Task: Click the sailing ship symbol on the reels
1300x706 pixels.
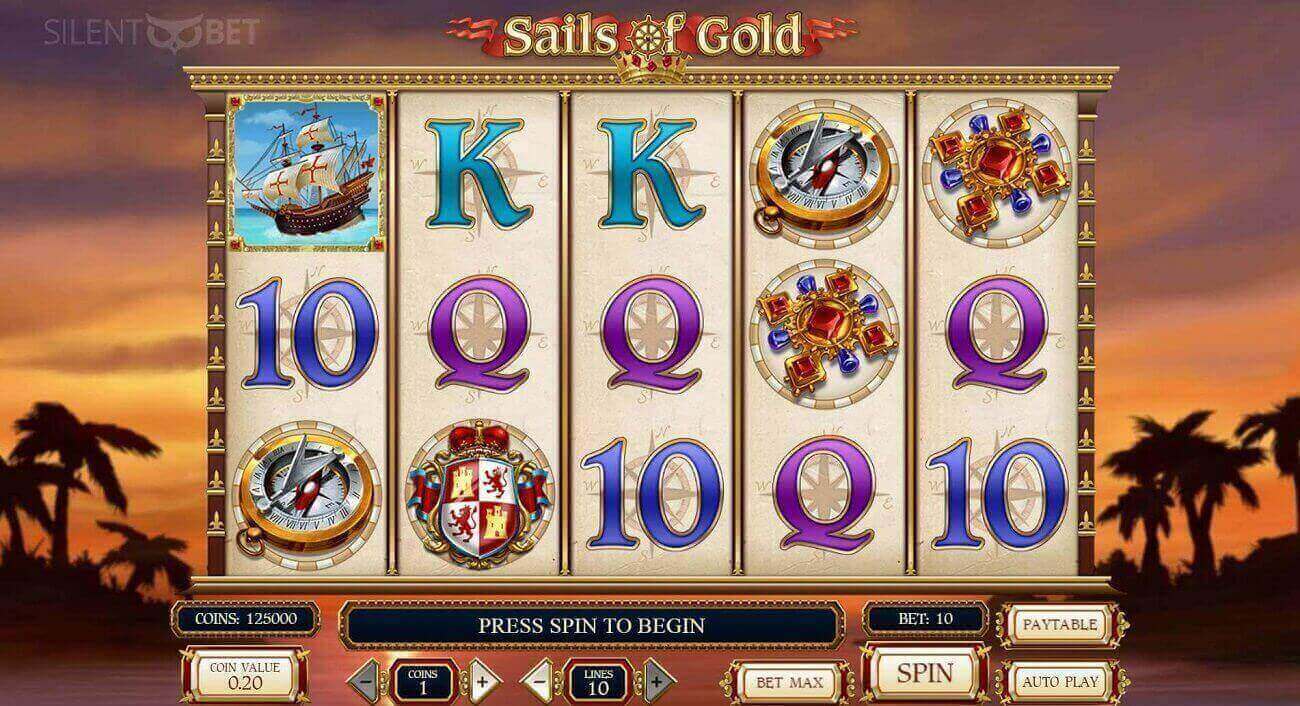Action: (306, 172)
